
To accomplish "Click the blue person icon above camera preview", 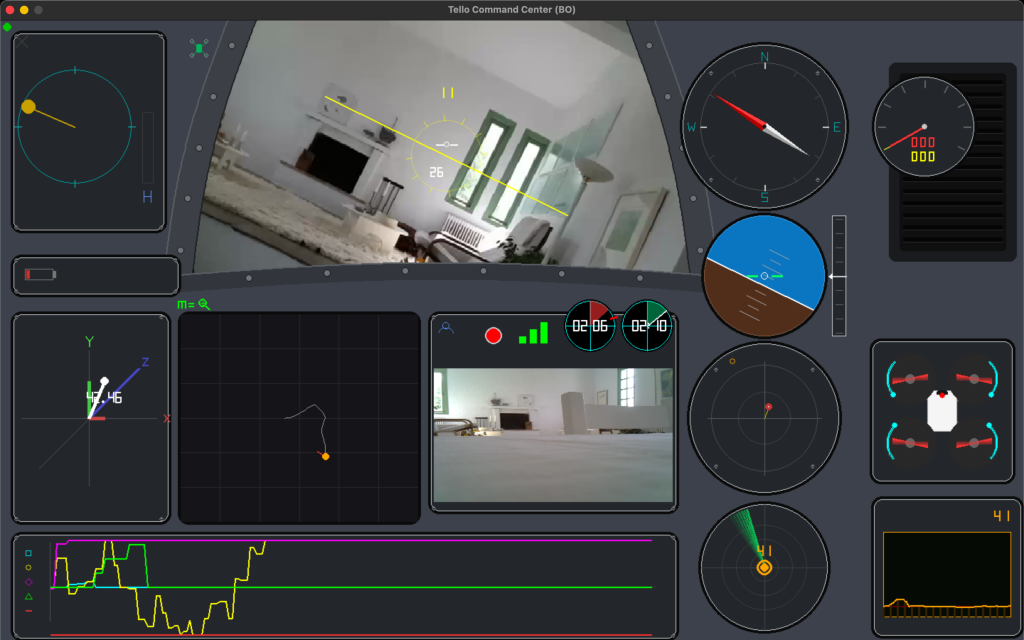I will 446,327.
